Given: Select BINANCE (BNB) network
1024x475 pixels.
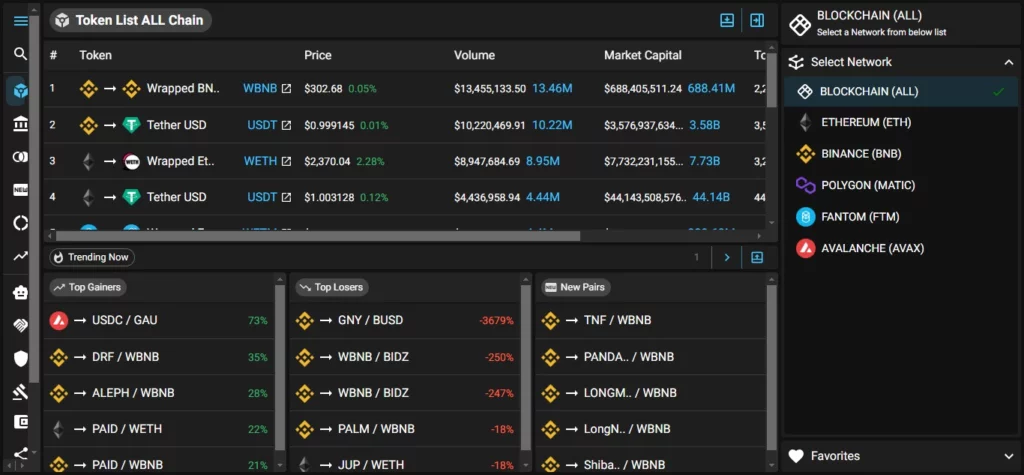Looking at the screenshot, I should pyautogui.click(x=901, y=154).
